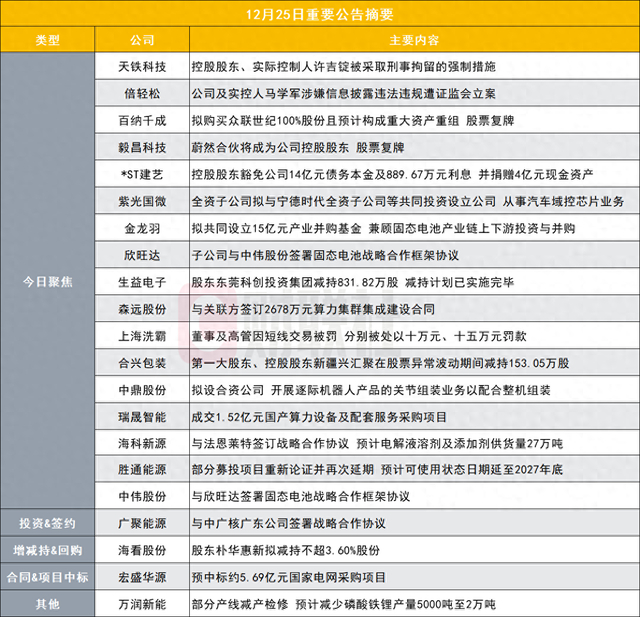Screen dimensions: 640x617
Task: Click the 蔚然合伙将成为控股股东 announcement text
Action: [x=298, y=147]
